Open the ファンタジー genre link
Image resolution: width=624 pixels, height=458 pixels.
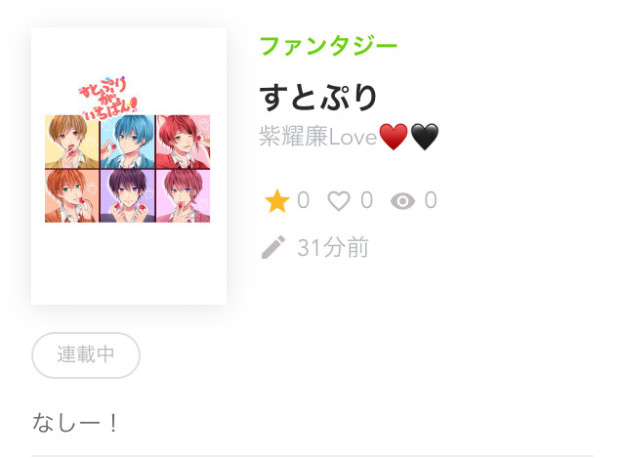pos(328,46)
